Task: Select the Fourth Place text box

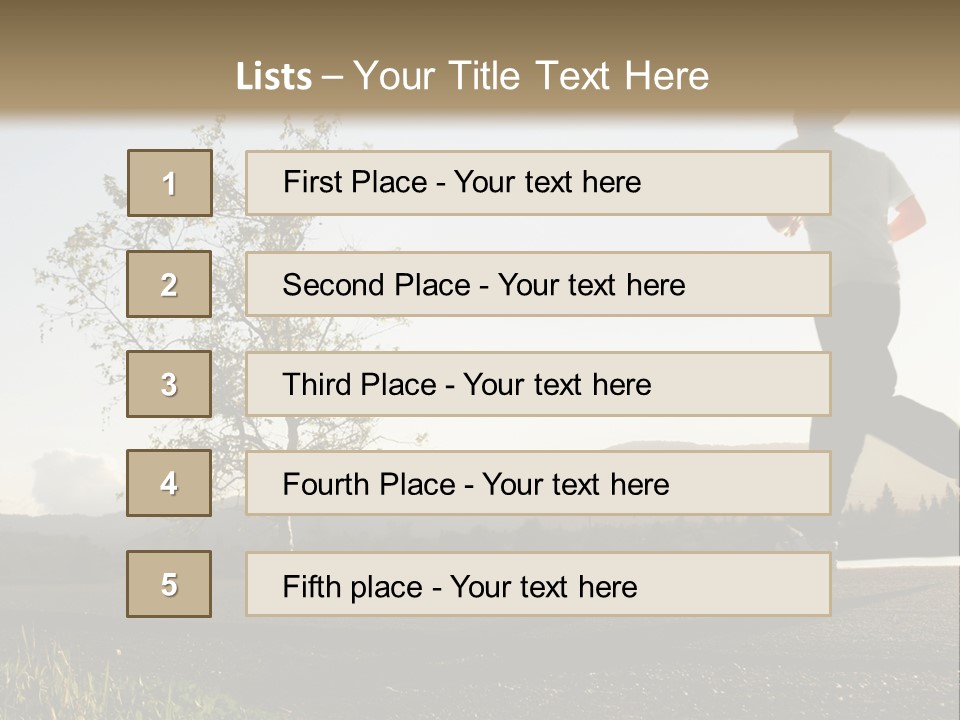Action: (538, 484)
